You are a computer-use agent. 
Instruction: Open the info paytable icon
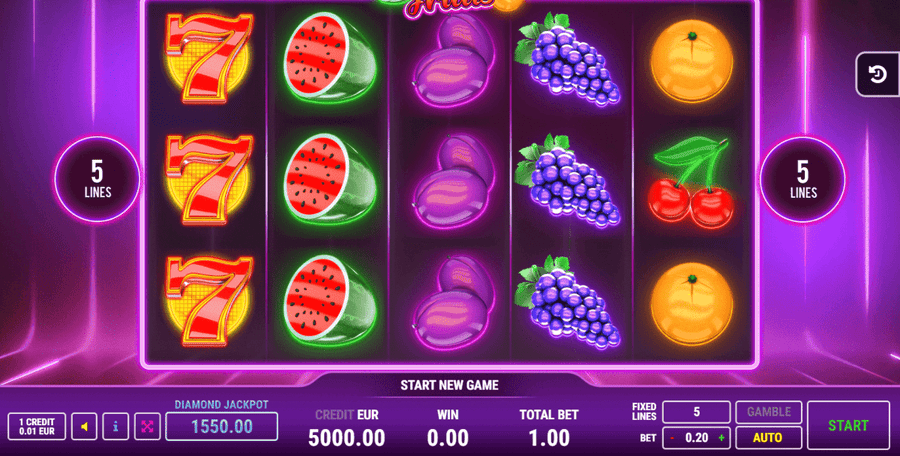(115, 427)
